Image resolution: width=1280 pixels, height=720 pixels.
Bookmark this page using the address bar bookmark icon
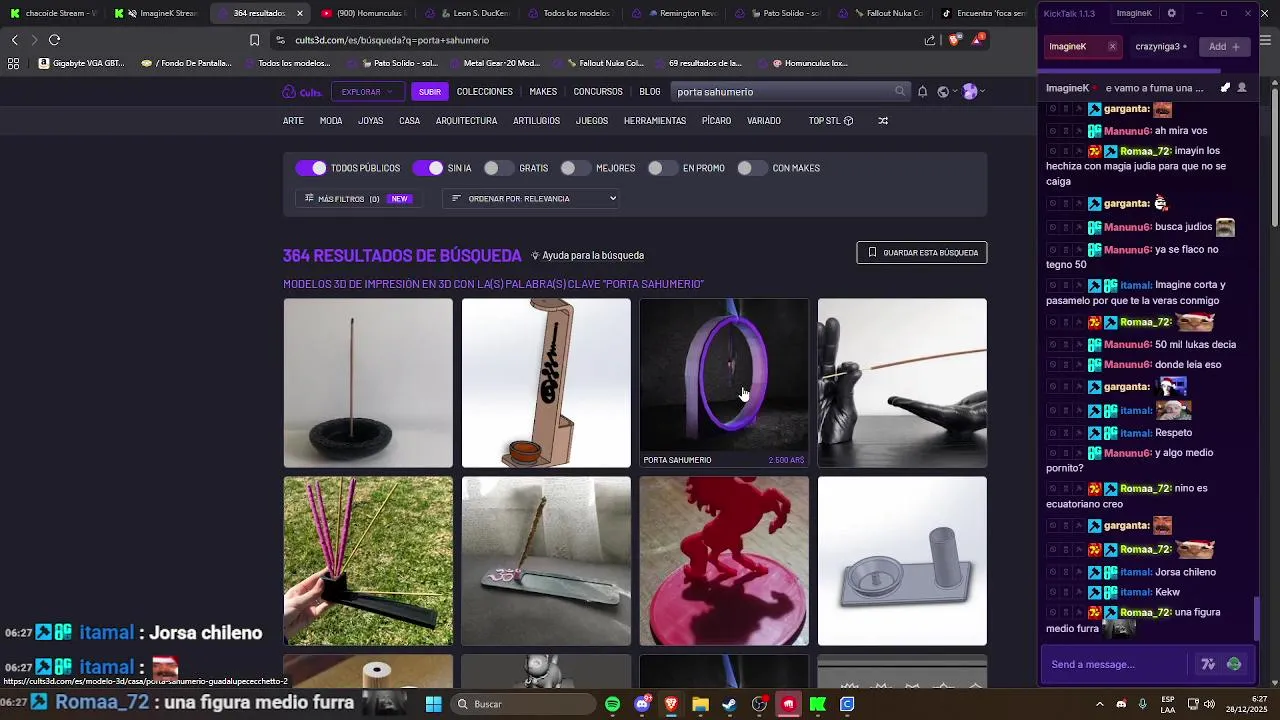click(254, 40)
